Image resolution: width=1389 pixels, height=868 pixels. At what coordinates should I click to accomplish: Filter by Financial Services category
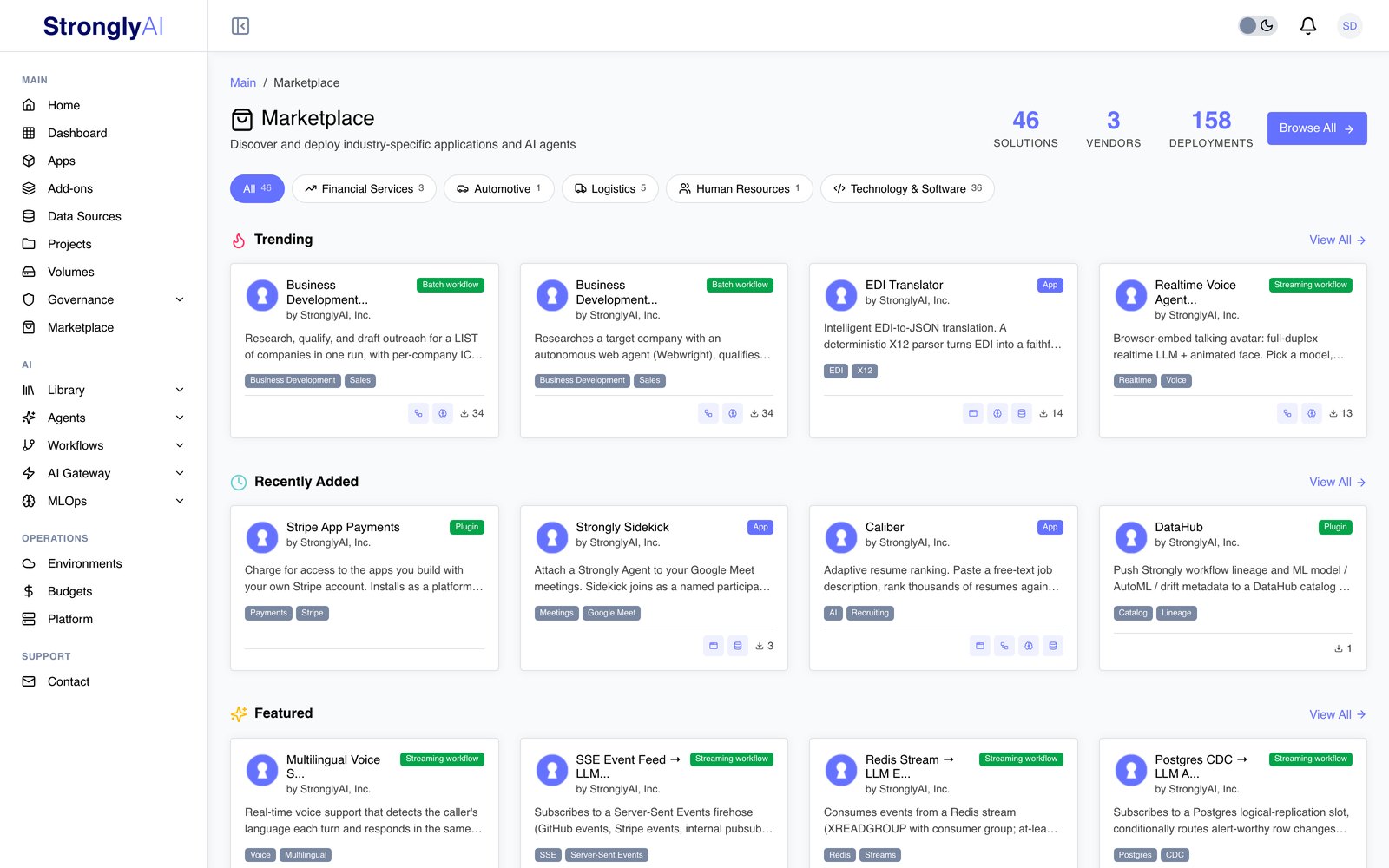pyautogui.click(x=364, y=188)
